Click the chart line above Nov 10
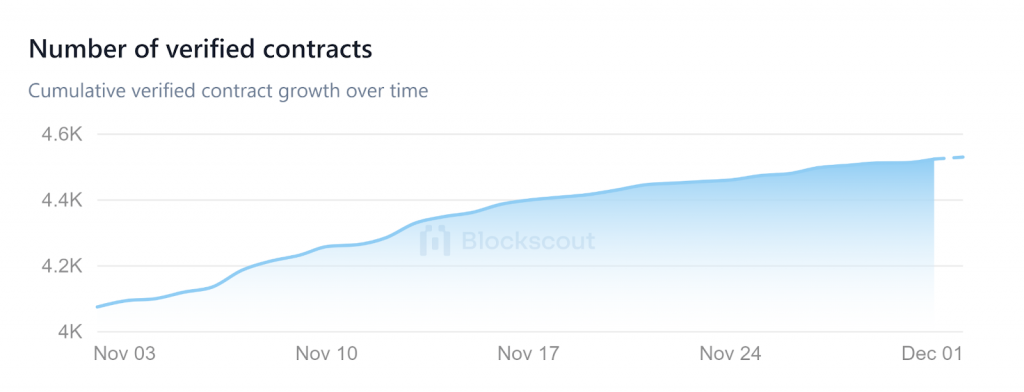Viewport: 1024px width, 392px height. [x=327, y=246]
